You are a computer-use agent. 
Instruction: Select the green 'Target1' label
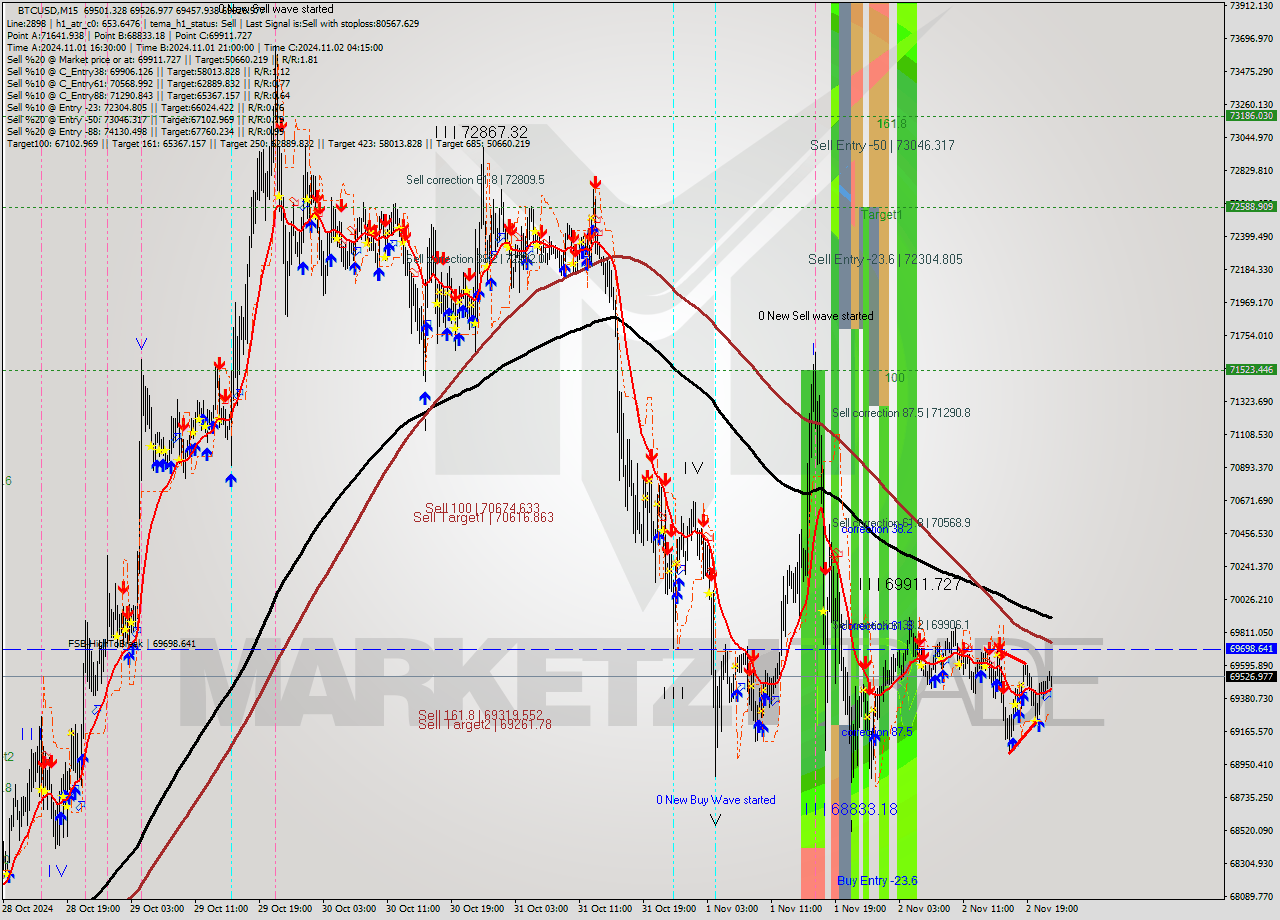[882, 215]
